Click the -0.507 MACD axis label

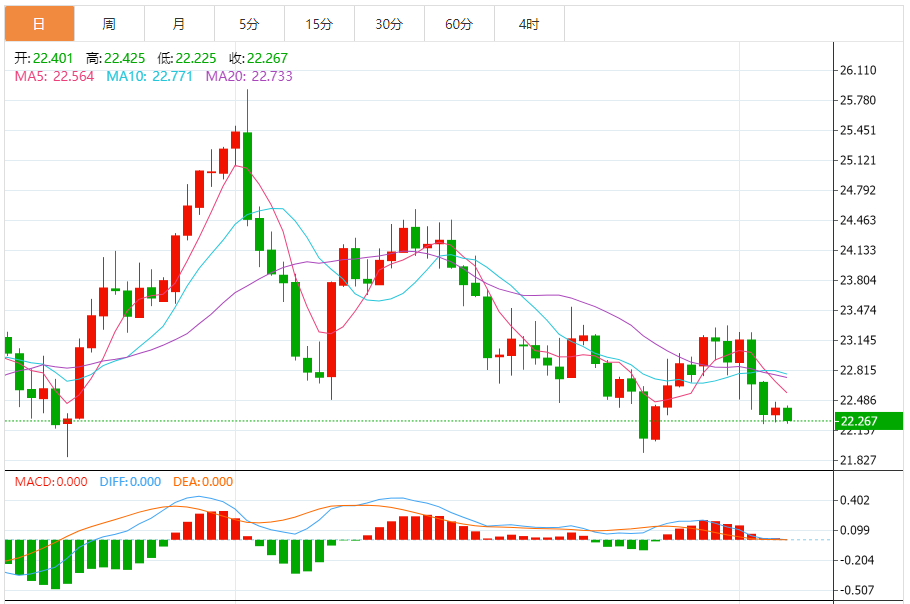click(855, 590)
